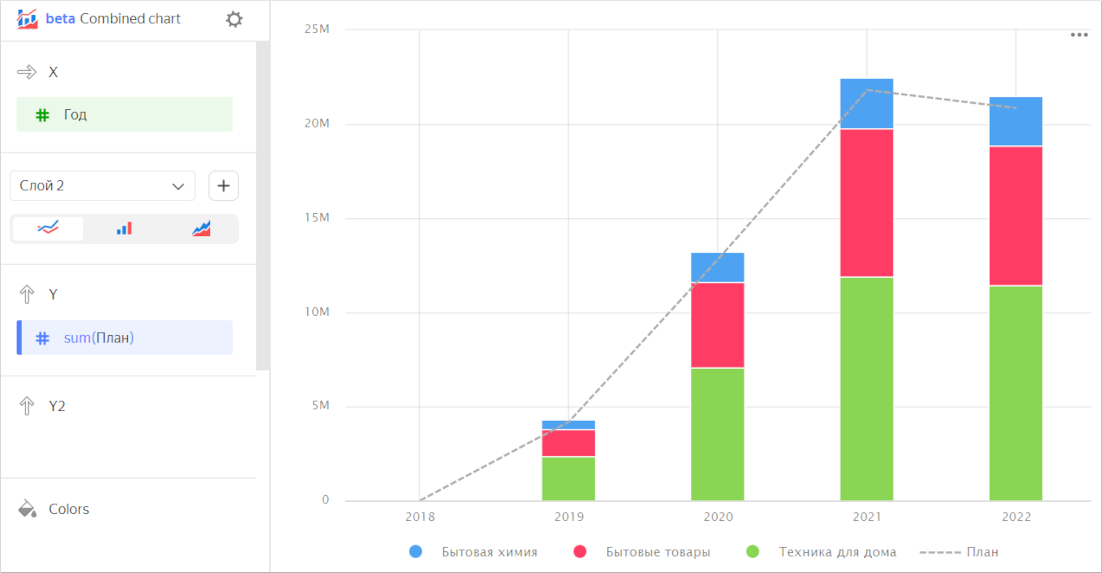Click the Combined chart type icon
The height and width of the screenshot is (573, 1102).
[x=28, y=19]
